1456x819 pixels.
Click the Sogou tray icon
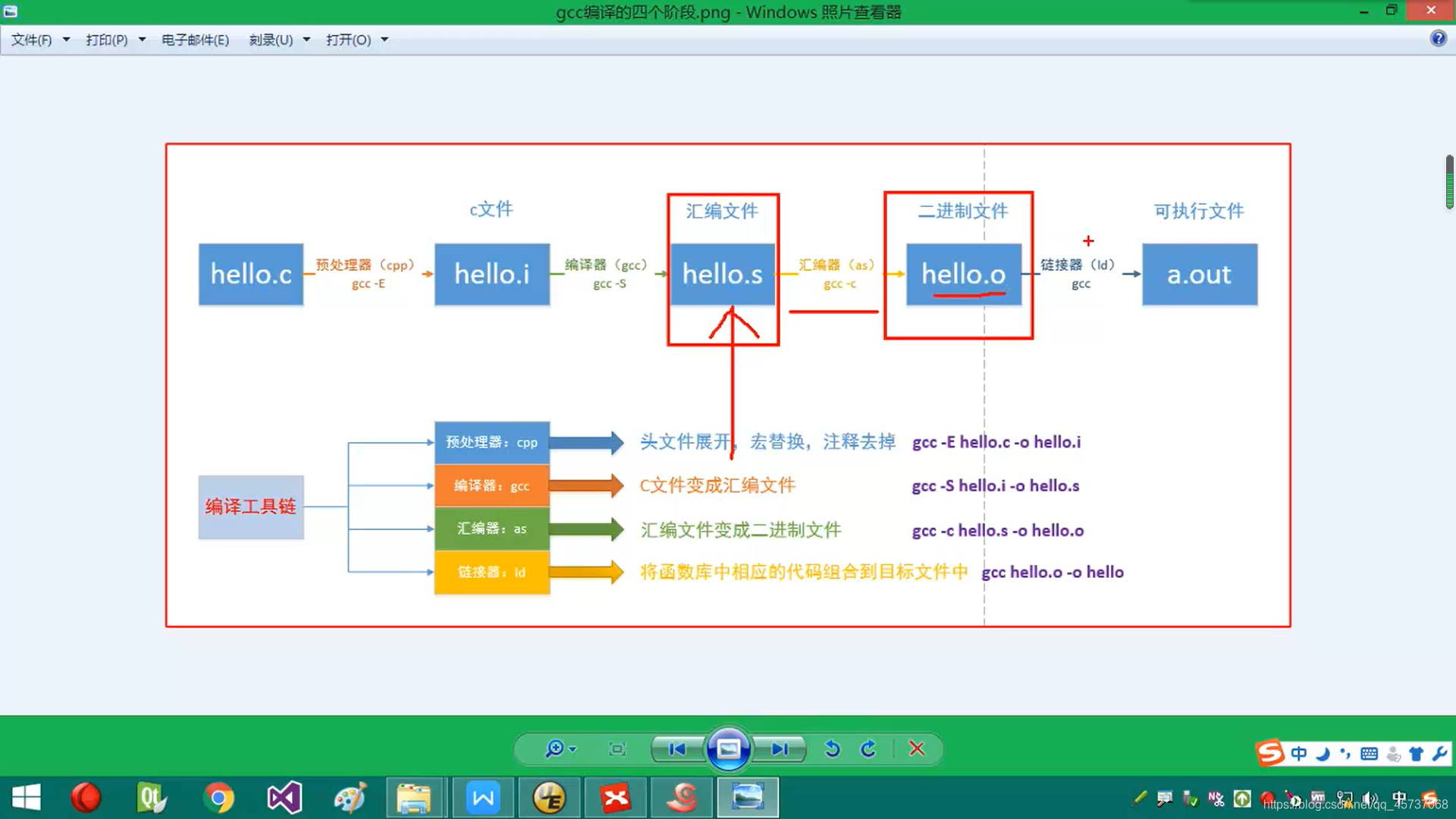coord(1430,799)
